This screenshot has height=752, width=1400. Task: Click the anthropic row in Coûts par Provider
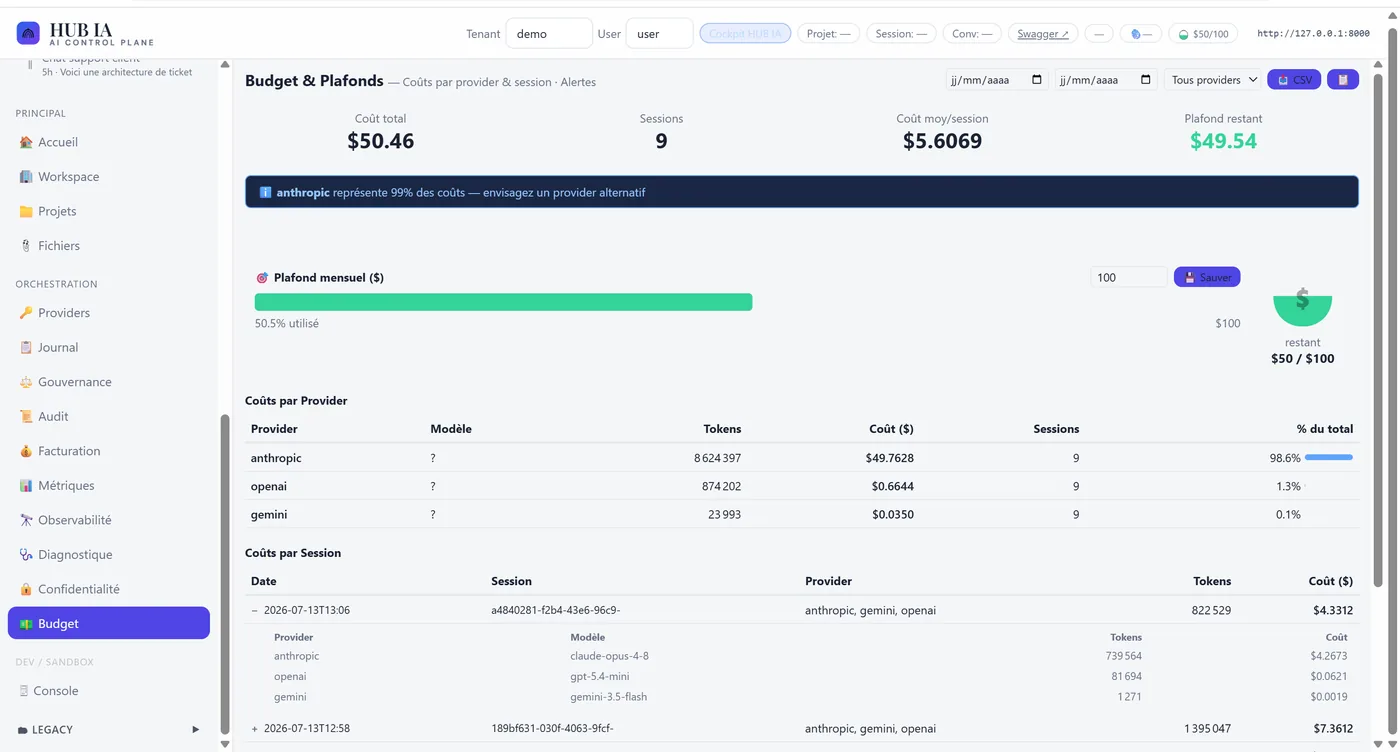(802, 458)
